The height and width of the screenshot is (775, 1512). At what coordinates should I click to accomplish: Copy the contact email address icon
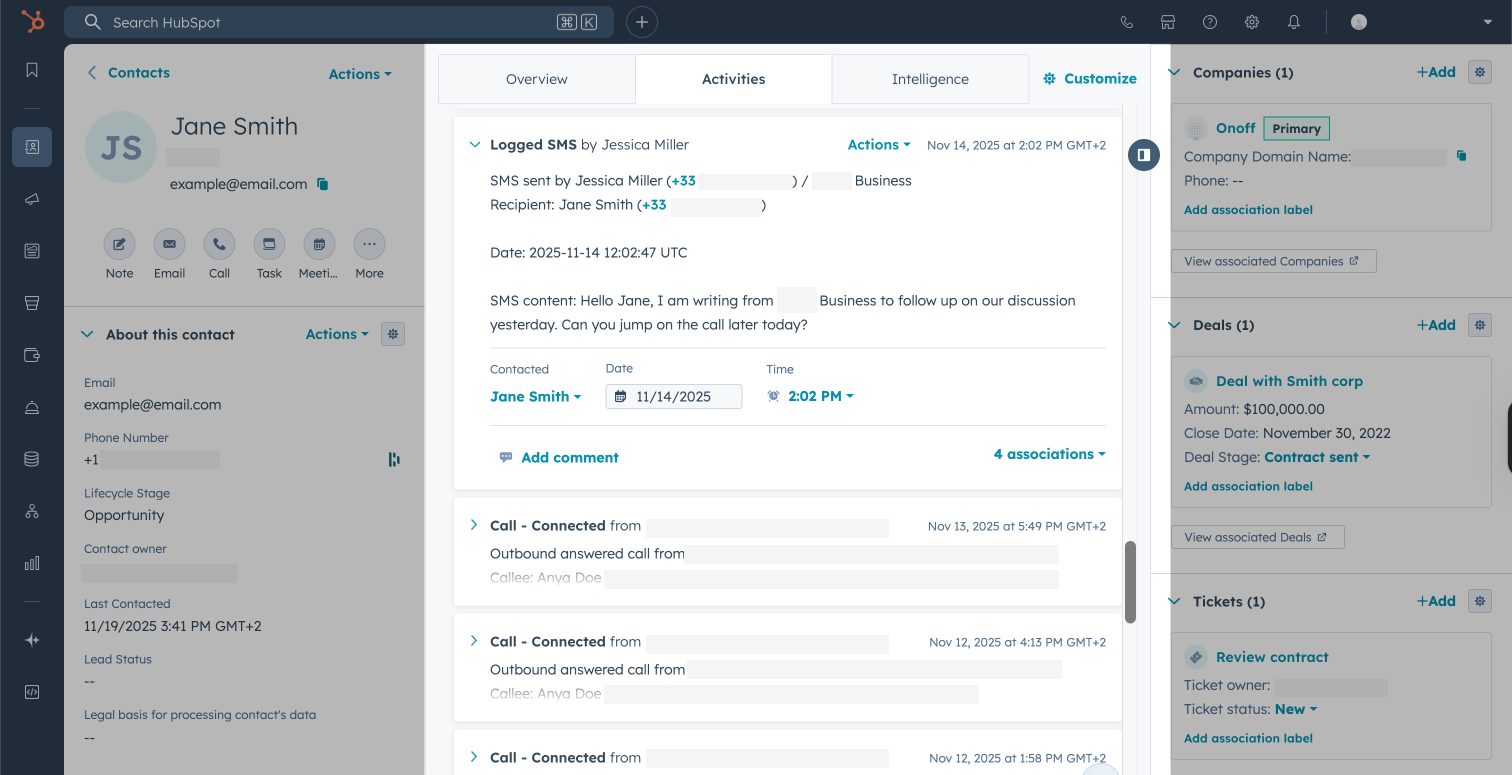pyautogui.click(x=322, y=184)
